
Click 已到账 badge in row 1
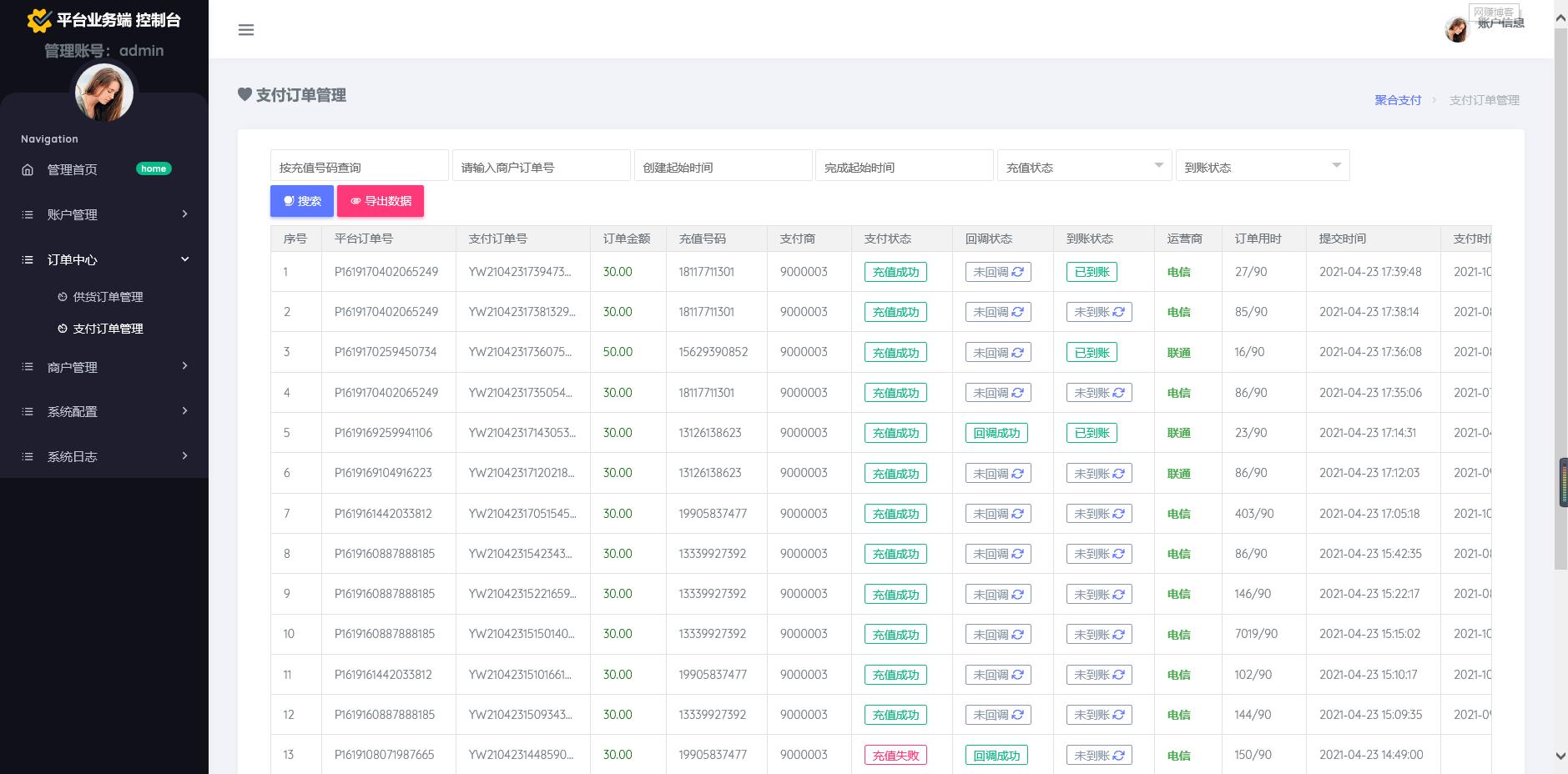(x=1092, y=272)
